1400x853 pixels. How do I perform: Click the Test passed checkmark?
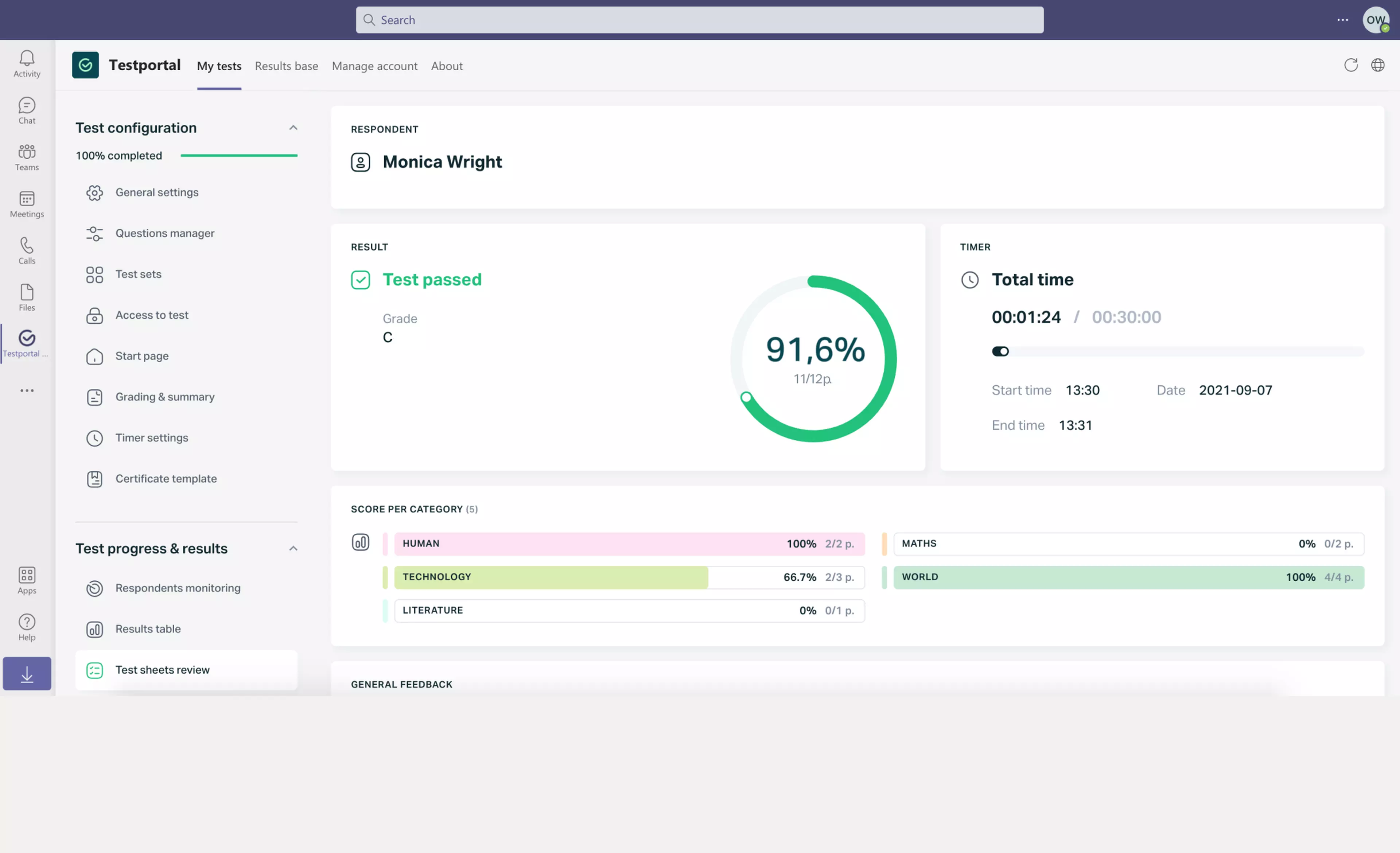click(x=361, y=279)
